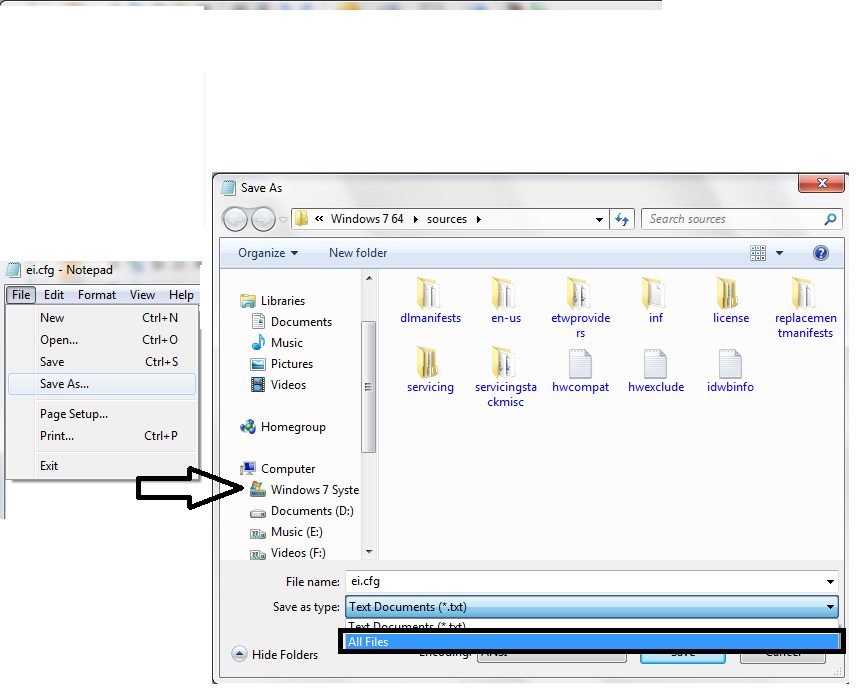The height and width of the screenshot is (695, 856).
Task: Click navigation pane scroll down arrow
Action: point(369,553)
